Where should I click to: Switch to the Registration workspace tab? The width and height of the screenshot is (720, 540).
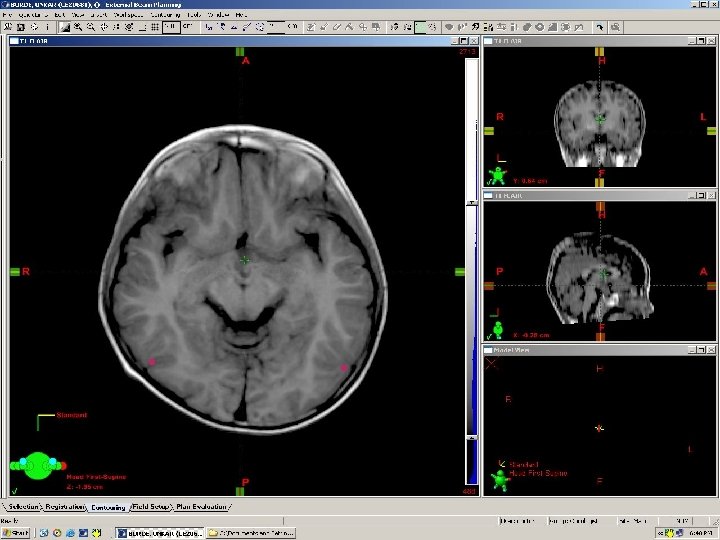pyautogui.click(x=65, y=506)
